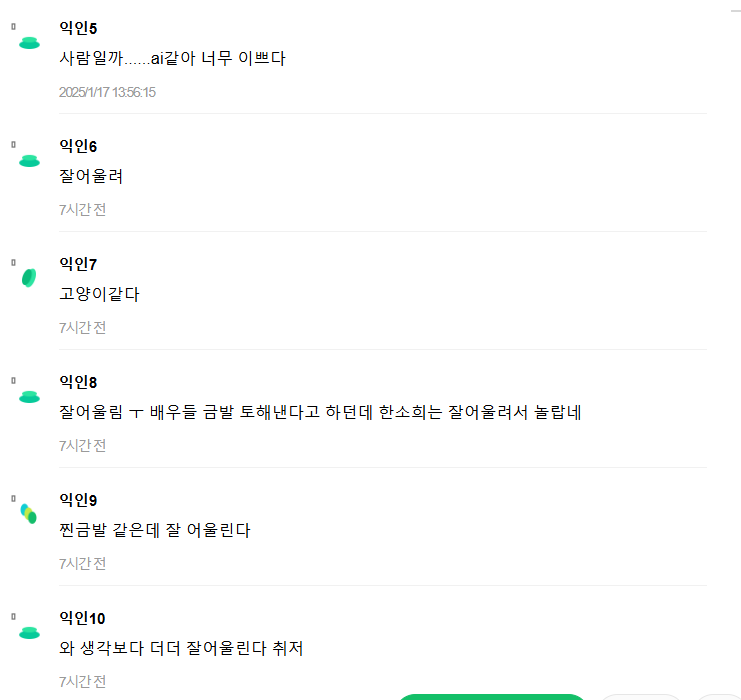Viewport: 741px width, 700px height.
Task: Open 익인9's yellow-green avatar
Action: 29,514
